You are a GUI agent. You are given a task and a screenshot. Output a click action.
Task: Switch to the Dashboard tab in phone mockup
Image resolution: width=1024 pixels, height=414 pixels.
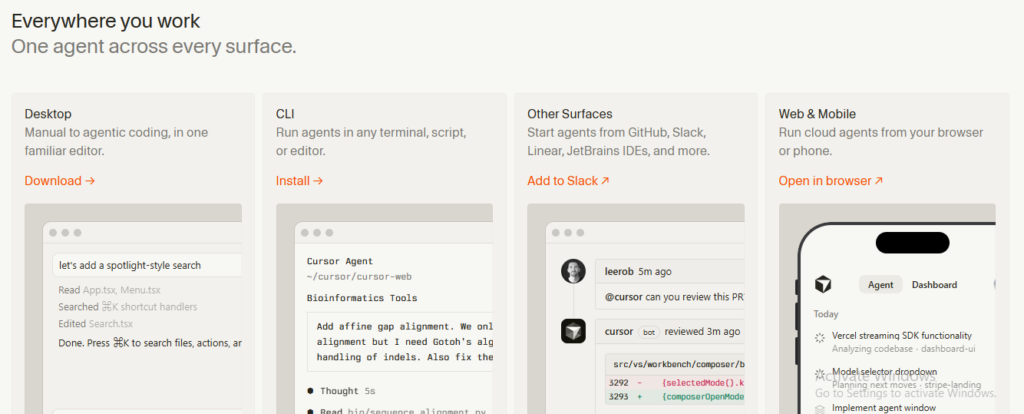click(935, 285)
